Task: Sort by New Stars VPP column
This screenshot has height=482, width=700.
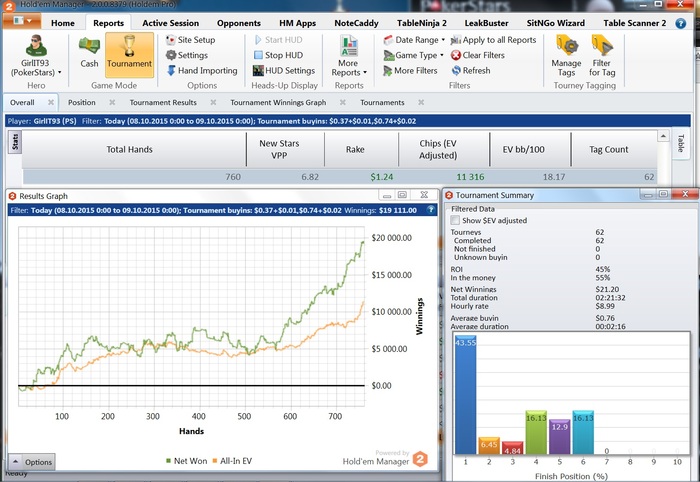Action: 285,150
